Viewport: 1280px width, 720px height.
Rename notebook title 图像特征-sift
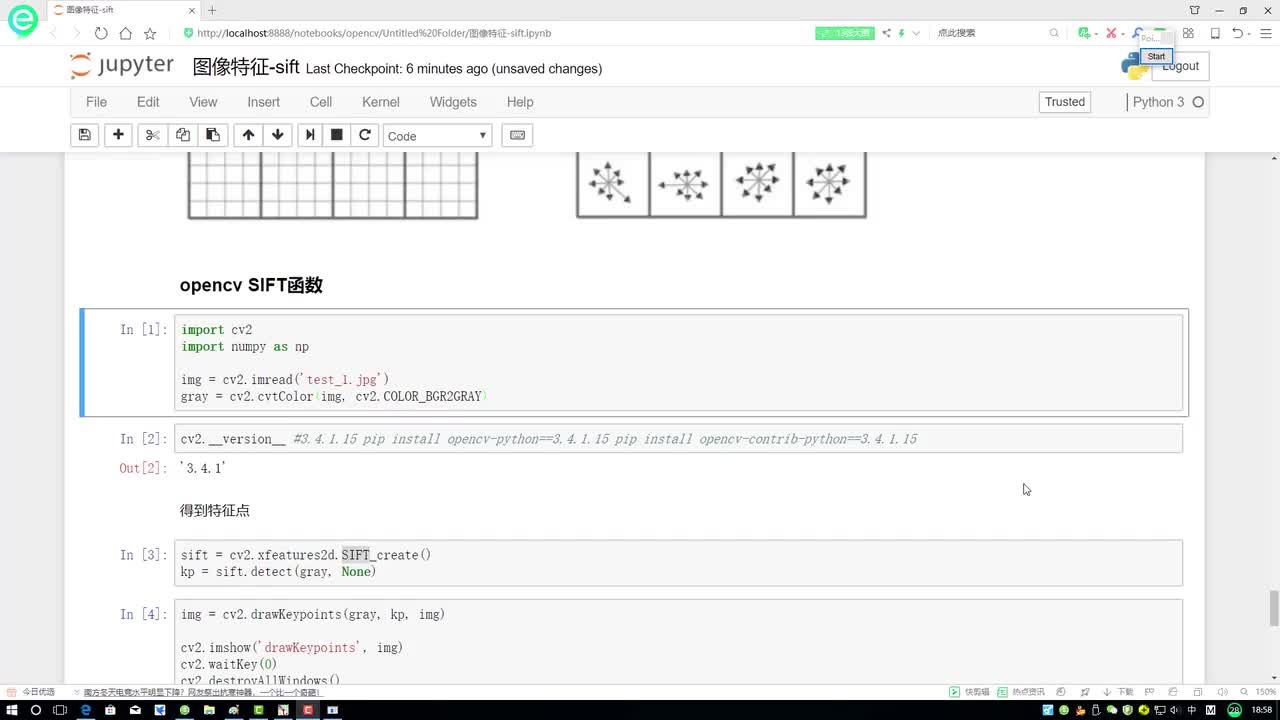click(246, 67)
